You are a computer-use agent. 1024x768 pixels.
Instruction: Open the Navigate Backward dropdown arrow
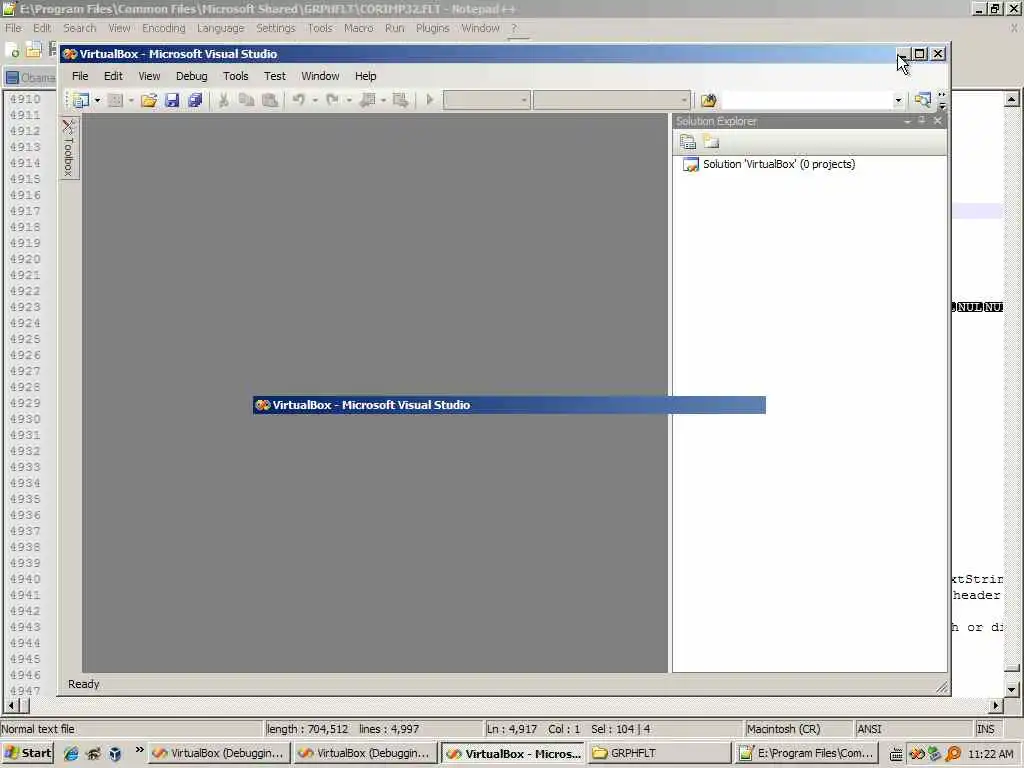383,100
